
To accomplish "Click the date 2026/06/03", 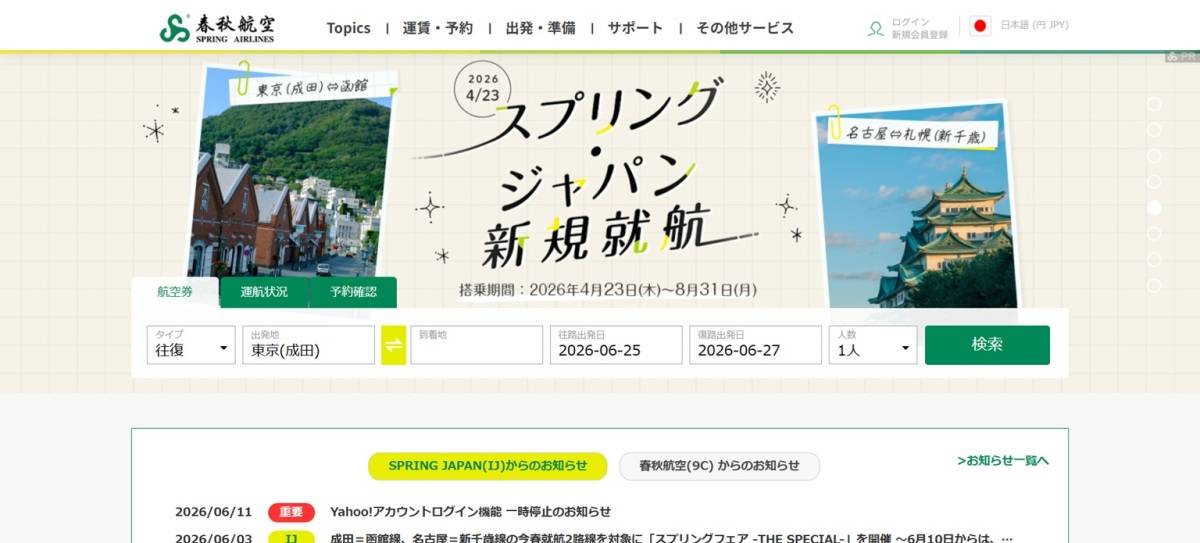I will (x=213, y=537).
